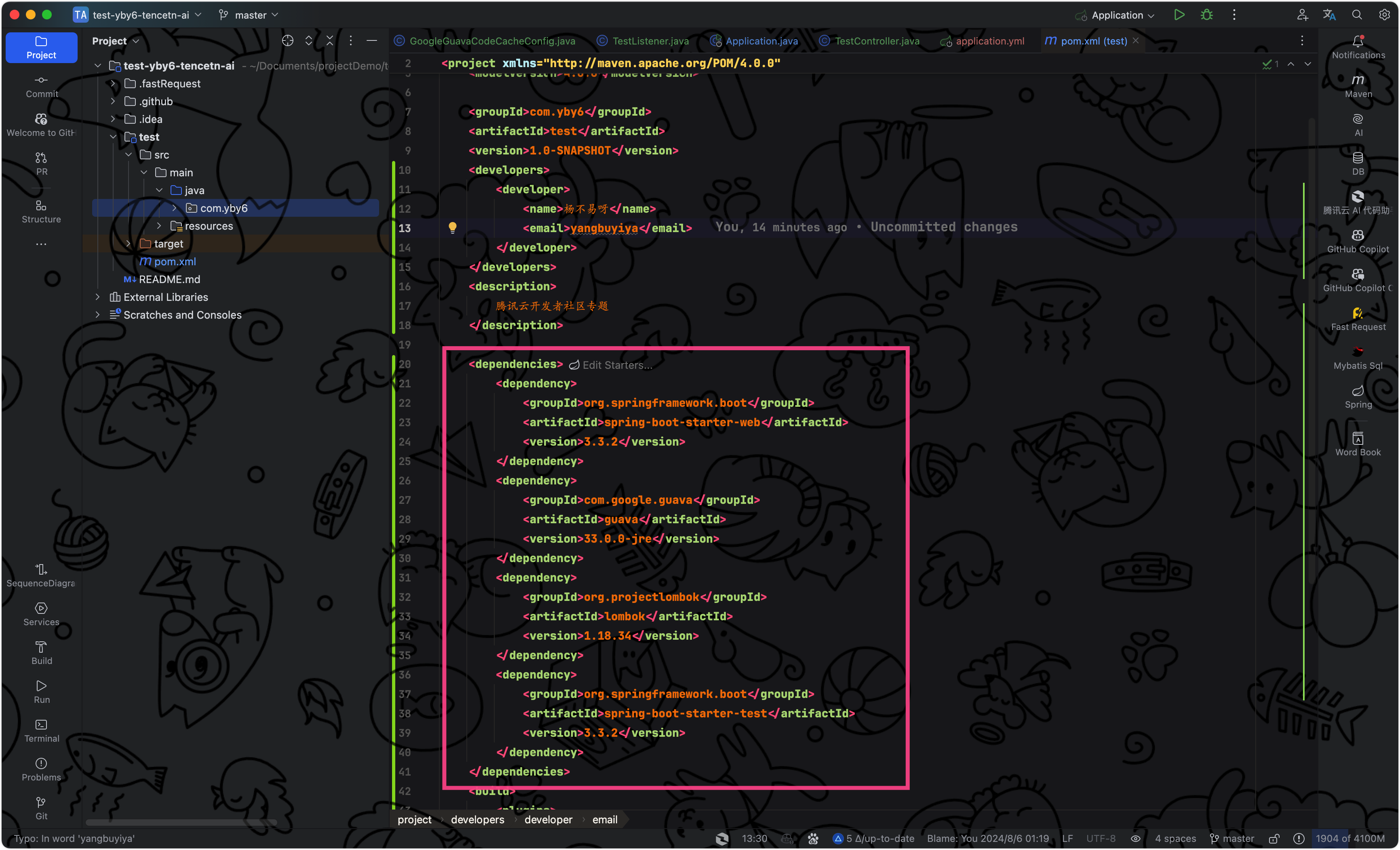Expand the .github folder
This screenshot has height=850, width=1400.
[113, 101]
